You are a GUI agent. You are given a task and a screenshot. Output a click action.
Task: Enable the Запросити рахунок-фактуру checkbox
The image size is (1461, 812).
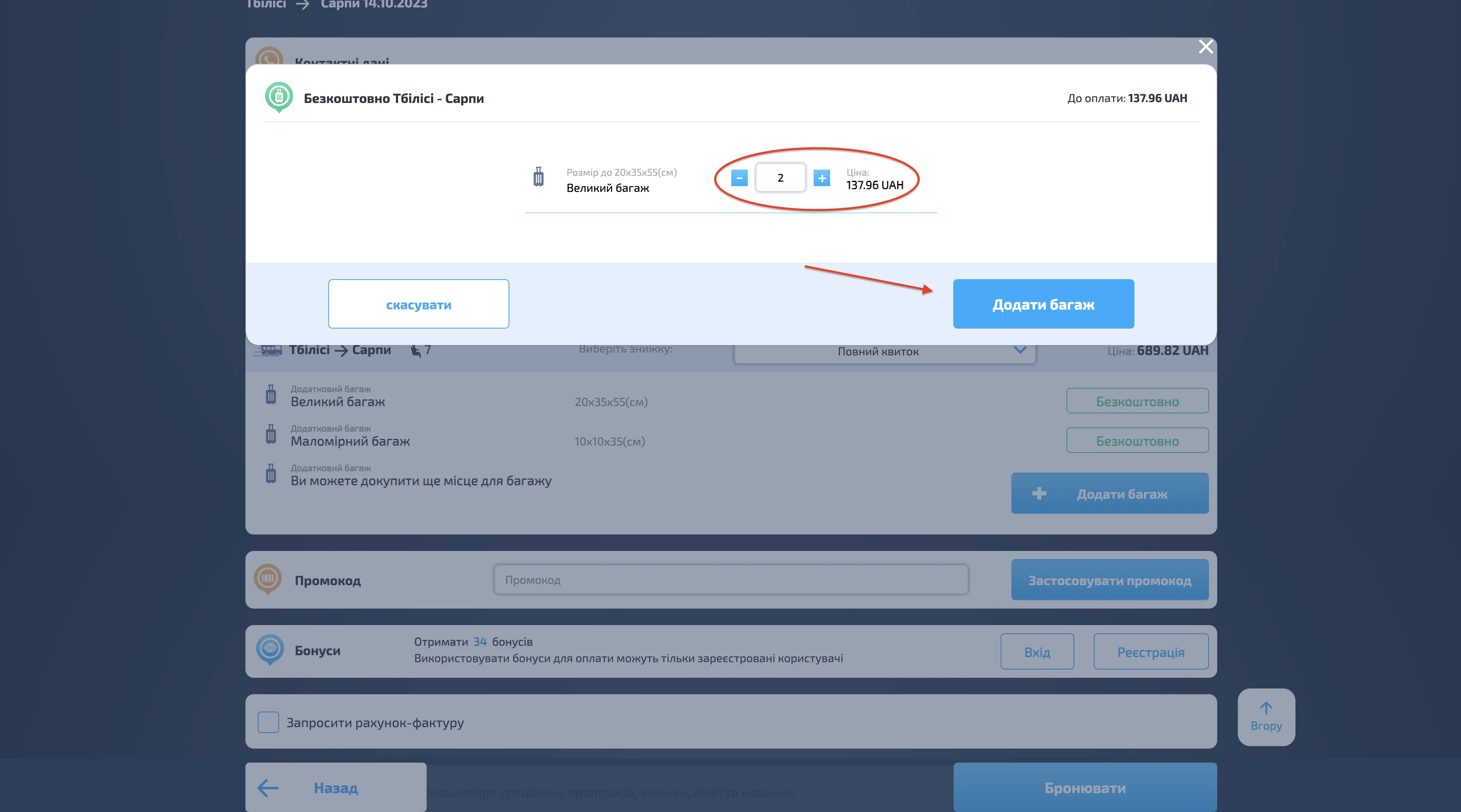(268, 722)
